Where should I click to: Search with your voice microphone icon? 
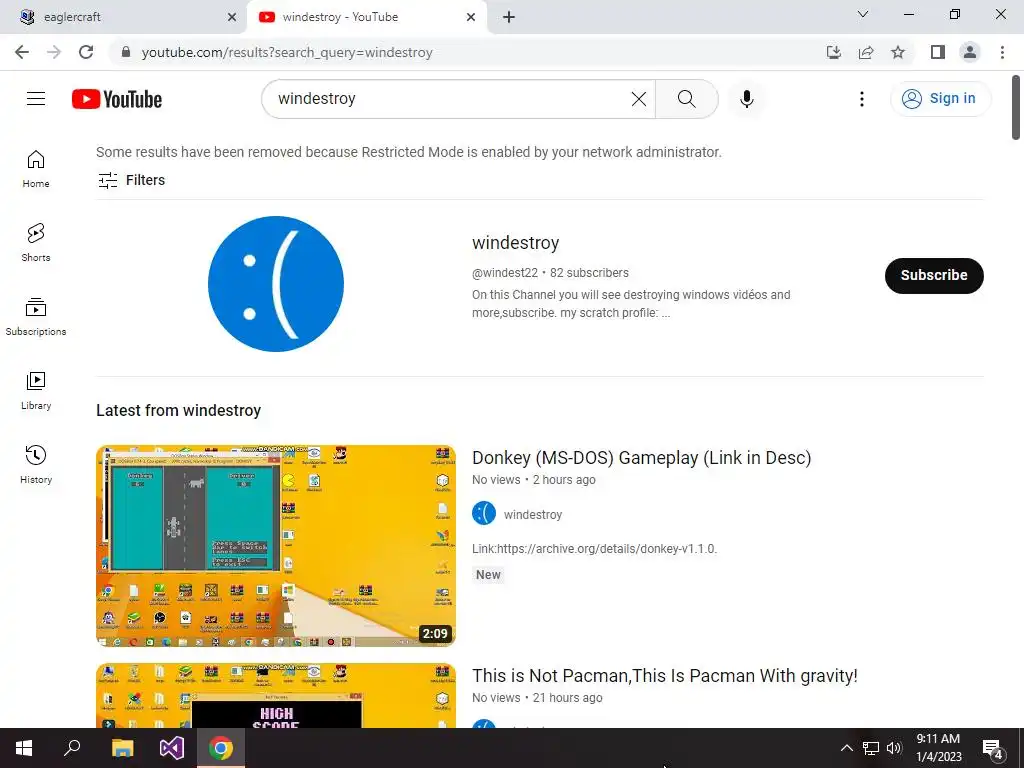click(746, 99)
